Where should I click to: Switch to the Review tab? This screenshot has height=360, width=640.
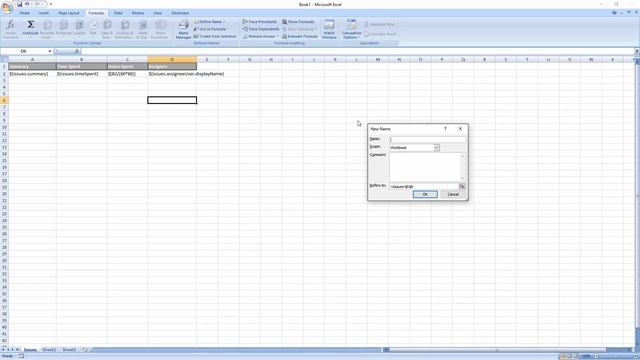pos(138,13)
